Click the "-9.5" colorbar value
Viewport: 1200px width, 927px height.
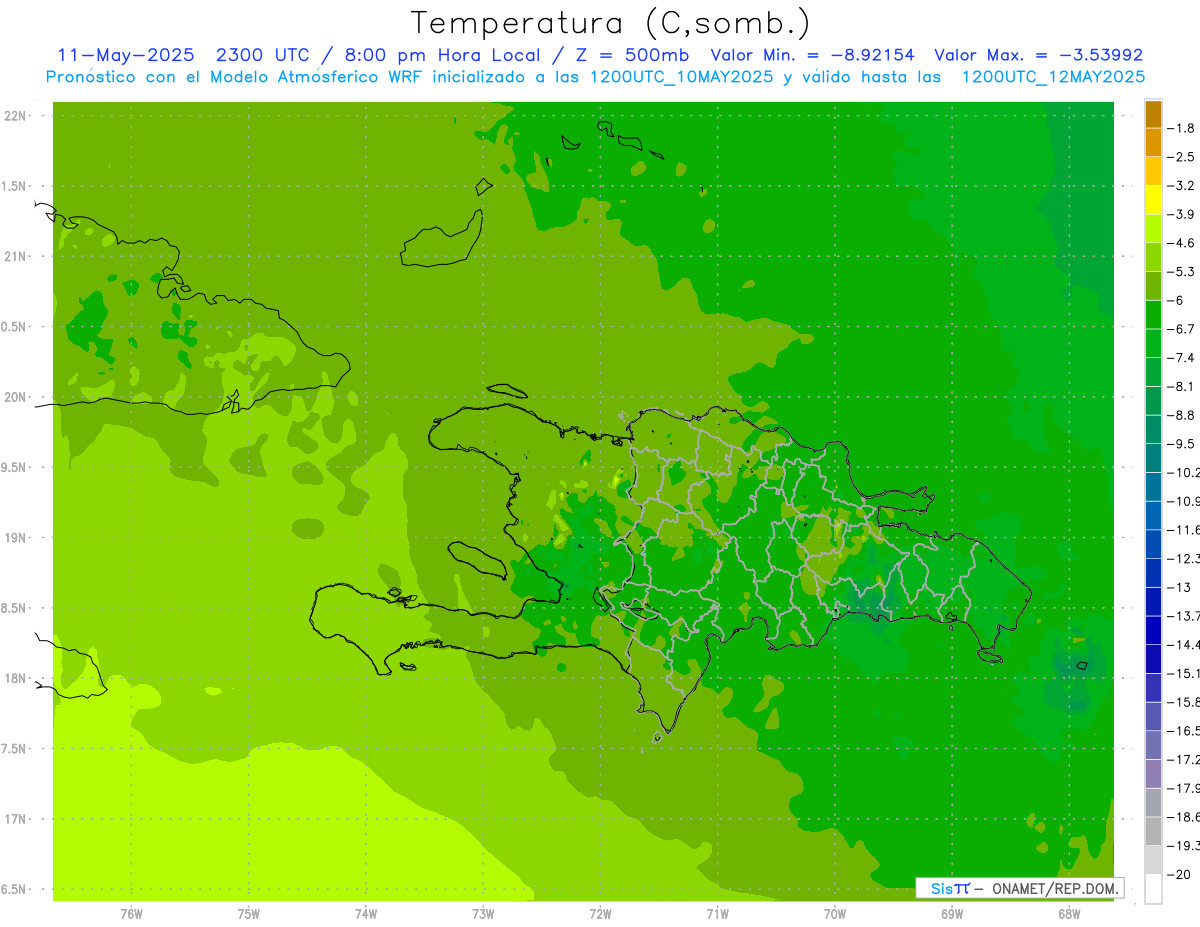[1183, 444]
